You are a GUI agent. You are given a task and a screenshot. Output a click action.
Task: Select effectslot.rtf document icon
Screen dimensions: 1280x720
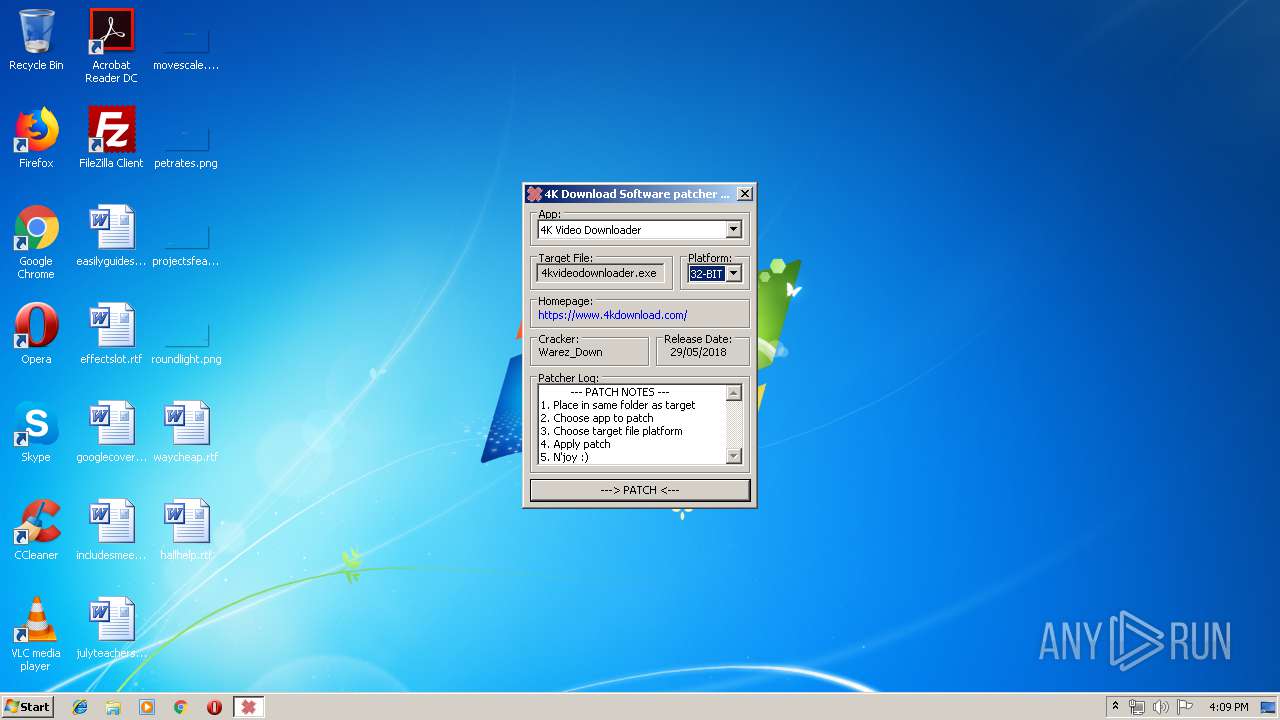pyautogui.click(x=111, y=334)
